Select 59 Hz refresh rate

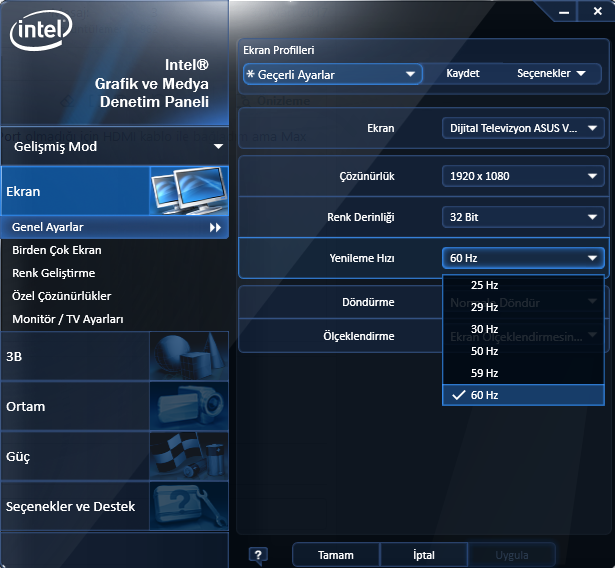[x=523, y=373]
